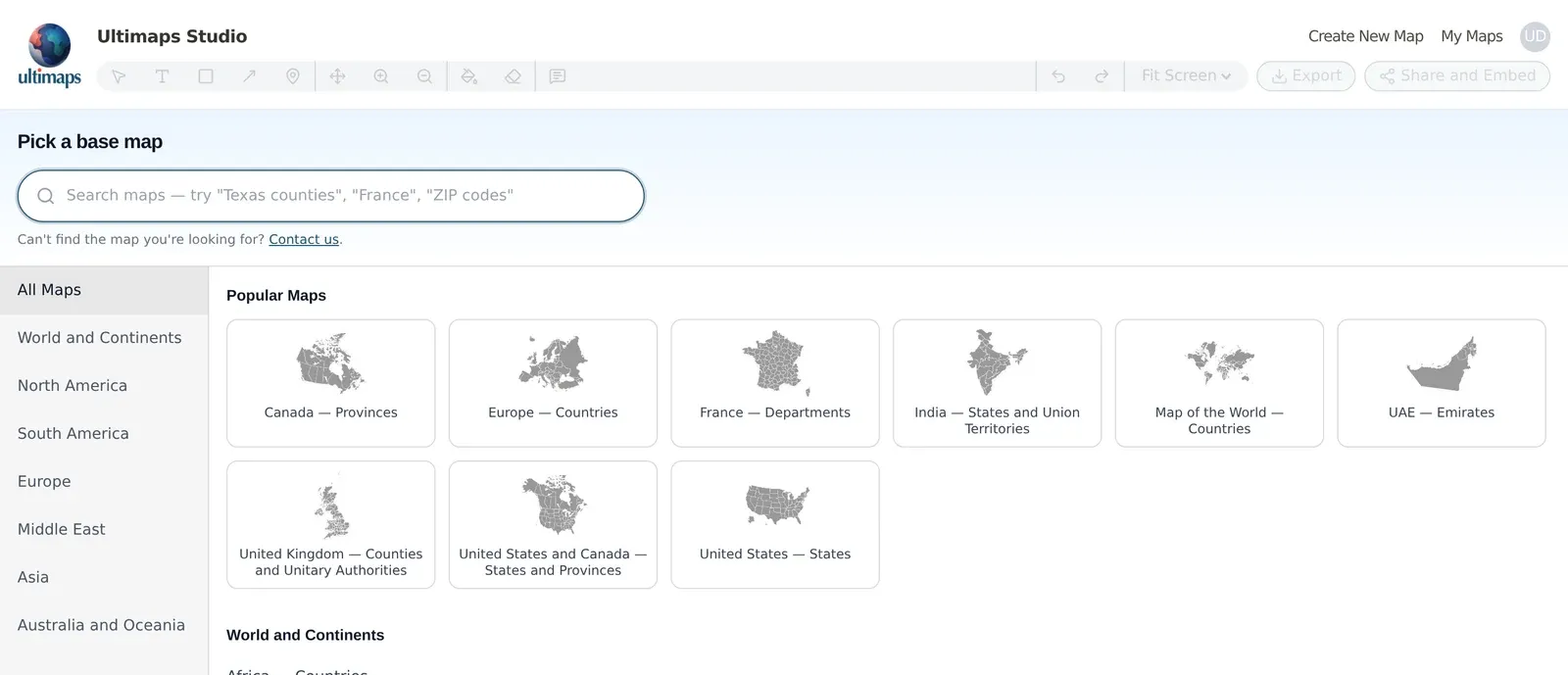Go to My Maps
This screenshot has height=675, width=1568.
[1471, 36]
